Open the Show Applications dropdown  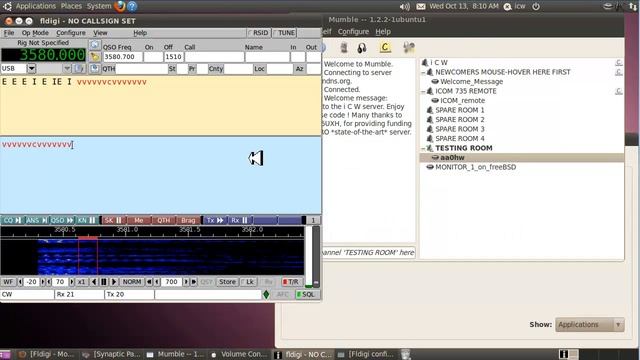tap(589, 325)
